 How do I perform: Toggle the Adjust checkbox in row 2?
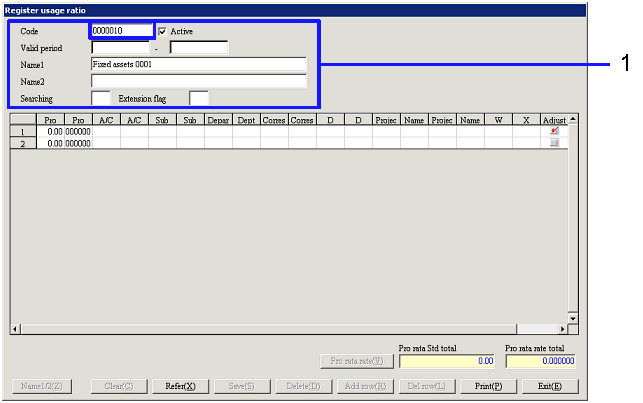coord(555,143)
